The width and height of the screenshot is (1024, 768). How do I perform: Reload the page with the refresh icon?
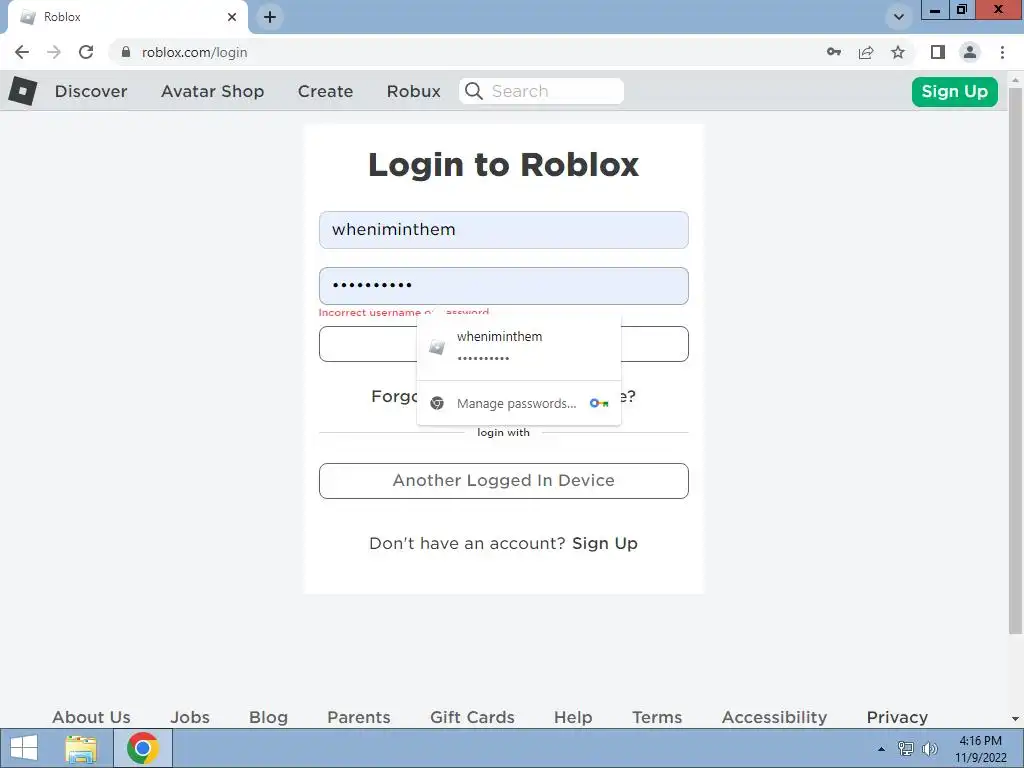[x=86, y=52]
